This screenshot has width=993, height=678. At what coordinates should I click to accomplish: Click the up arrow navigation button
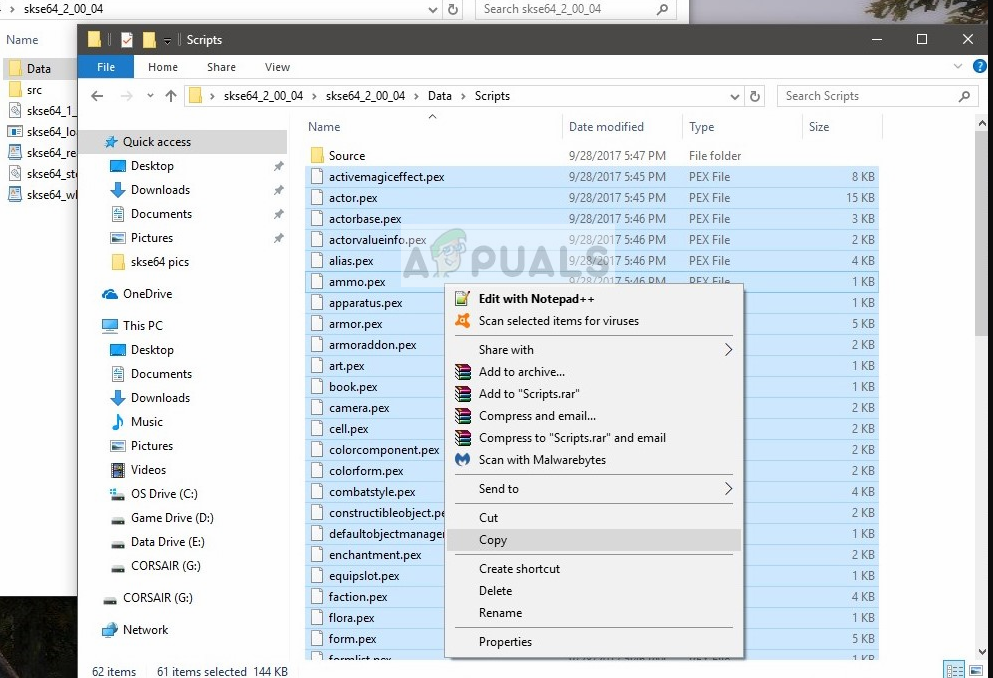(170, 96)
